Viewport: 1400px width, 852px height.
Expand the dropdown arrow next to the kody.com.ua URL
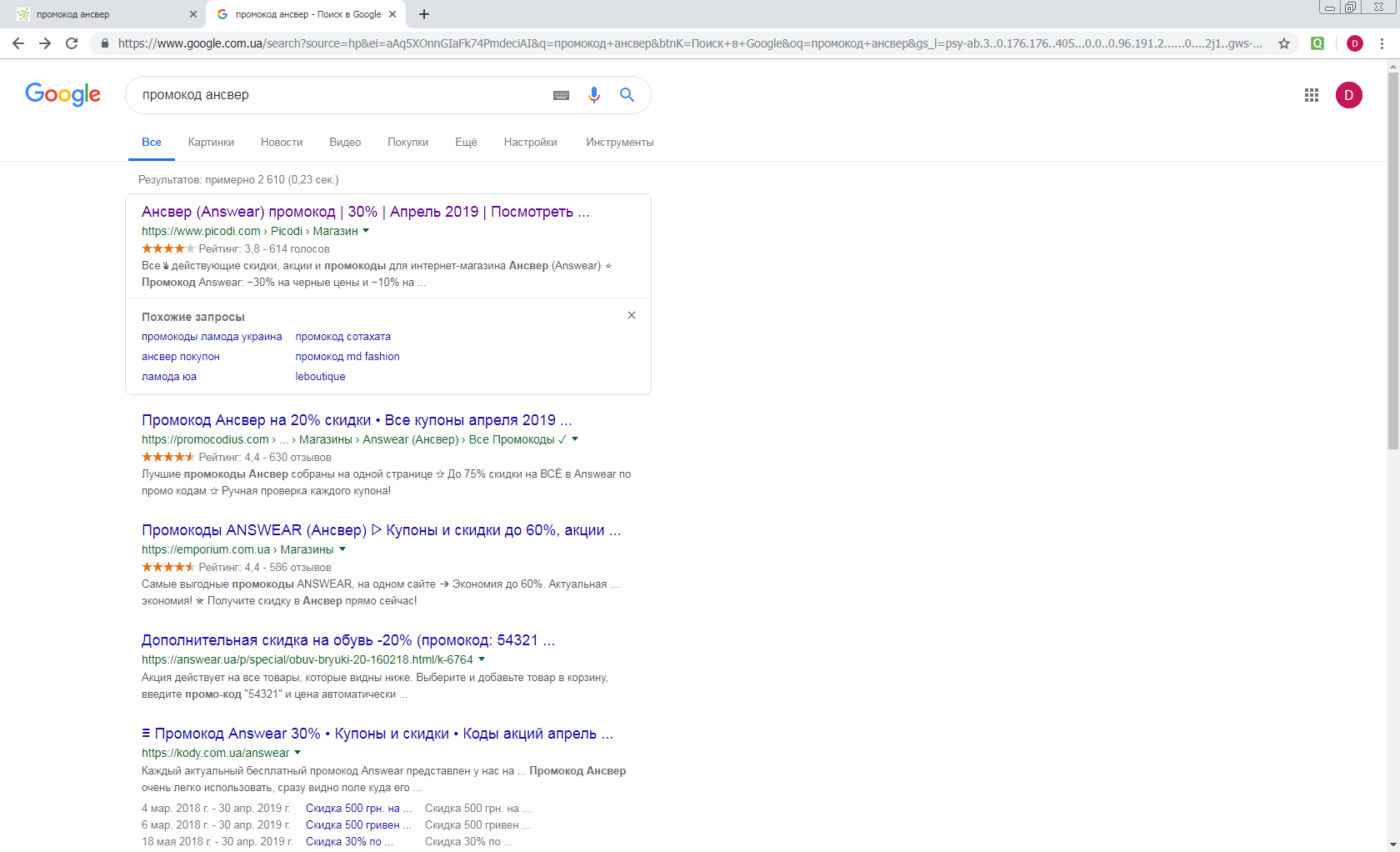[x=297, y=753]
